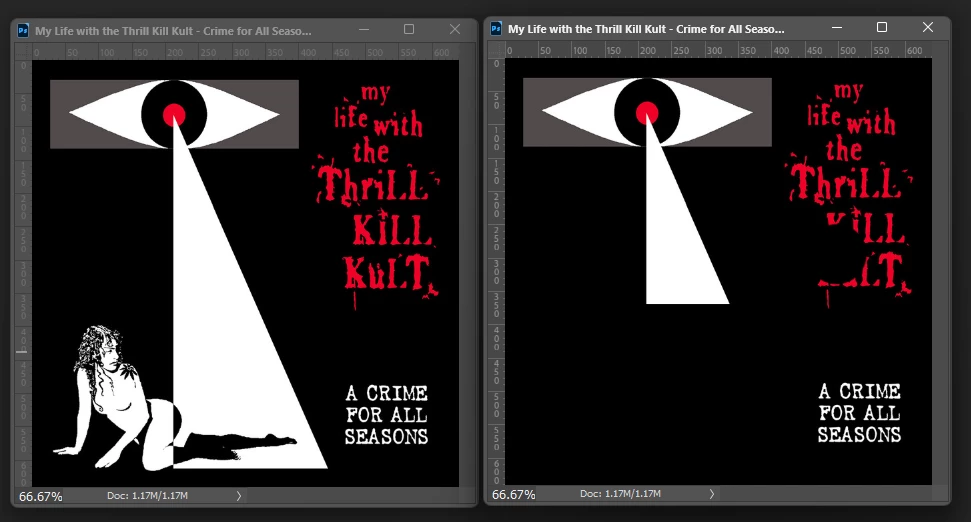Click the vertical ruler in left window
The width and height of the screenshot is (971, 522).
(x=24, y=273)
